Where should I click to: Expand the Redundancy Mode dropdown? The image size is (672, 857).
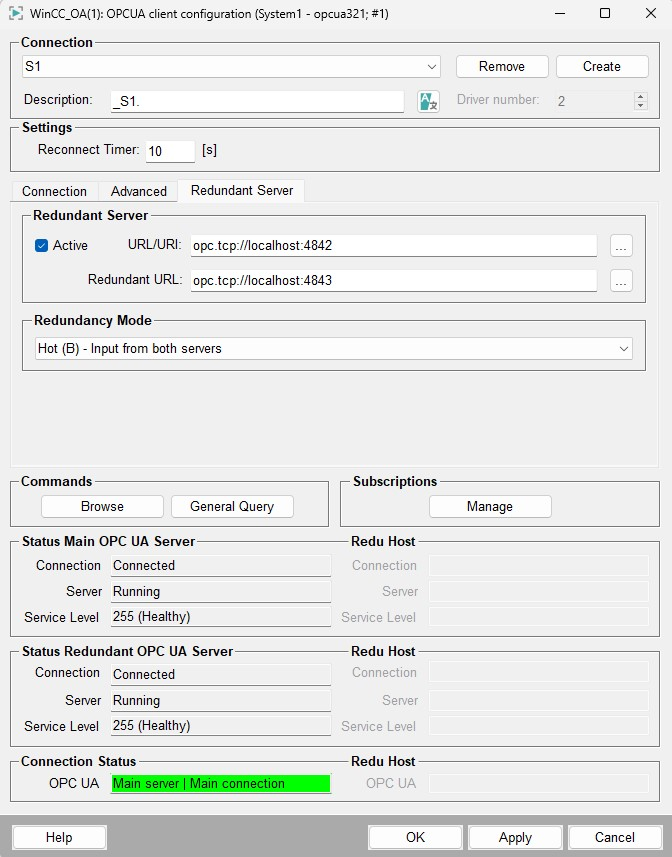[327, 349]
